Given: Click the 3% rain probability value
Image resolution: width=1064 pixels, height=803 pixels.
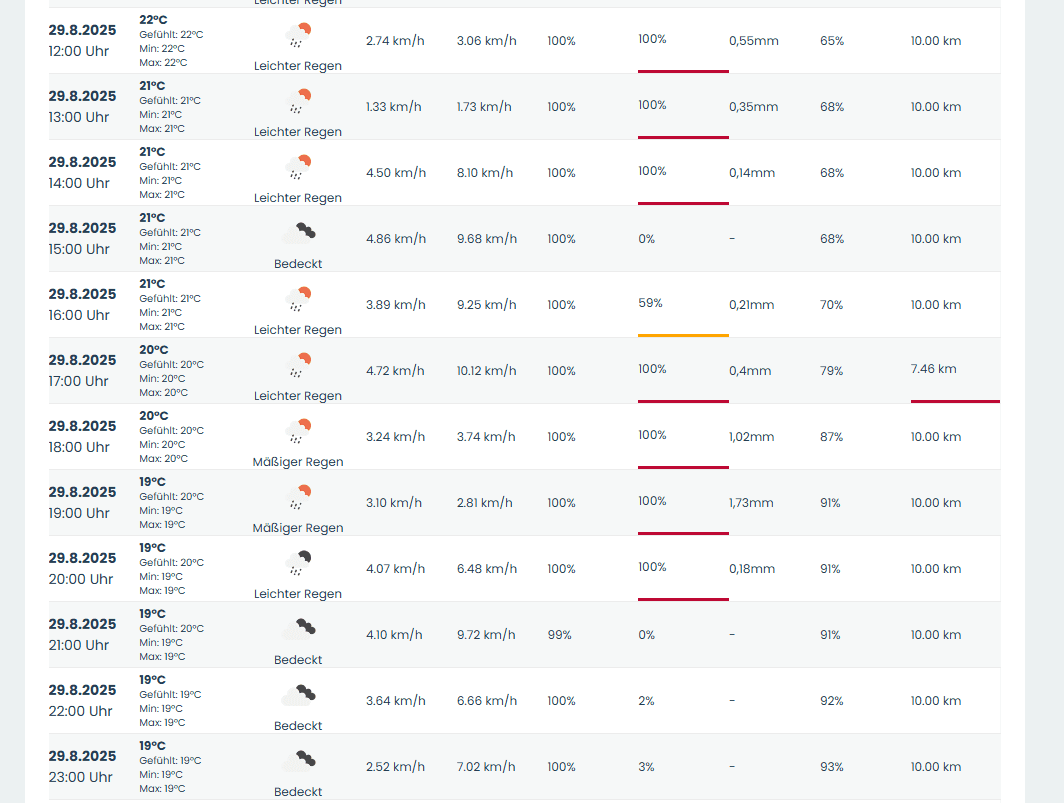Looking at the screenshot, I should 646,766.
